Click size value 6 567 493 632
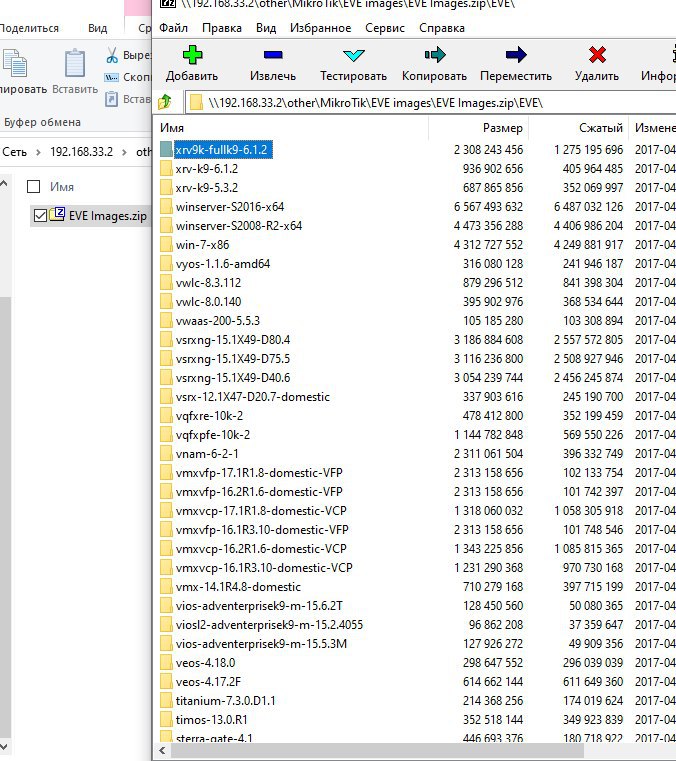 [x=488, y=207]
